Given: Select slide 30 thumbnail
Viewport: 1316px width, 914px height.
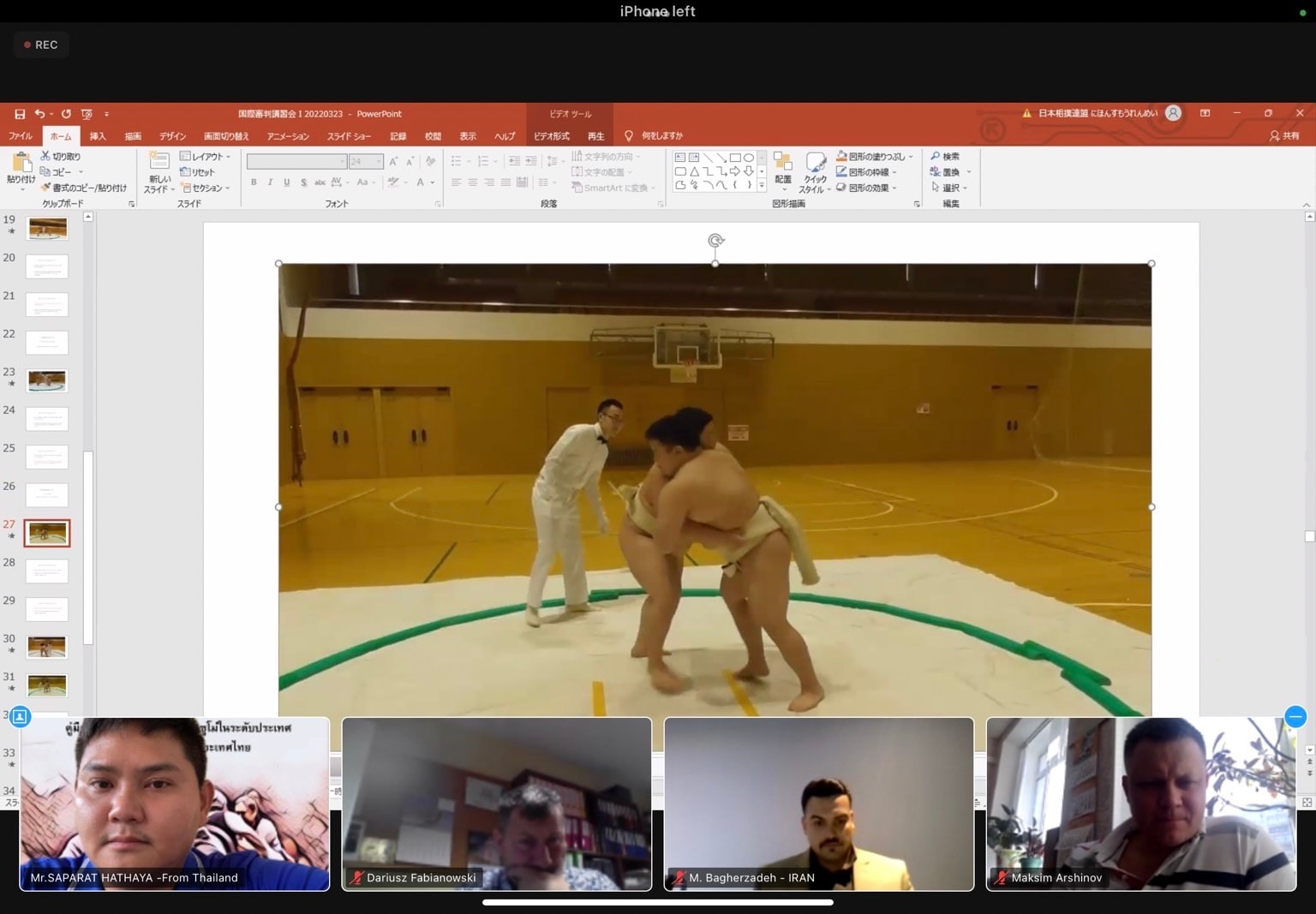Looking at the screenshot, I should (x=47, y=647).
